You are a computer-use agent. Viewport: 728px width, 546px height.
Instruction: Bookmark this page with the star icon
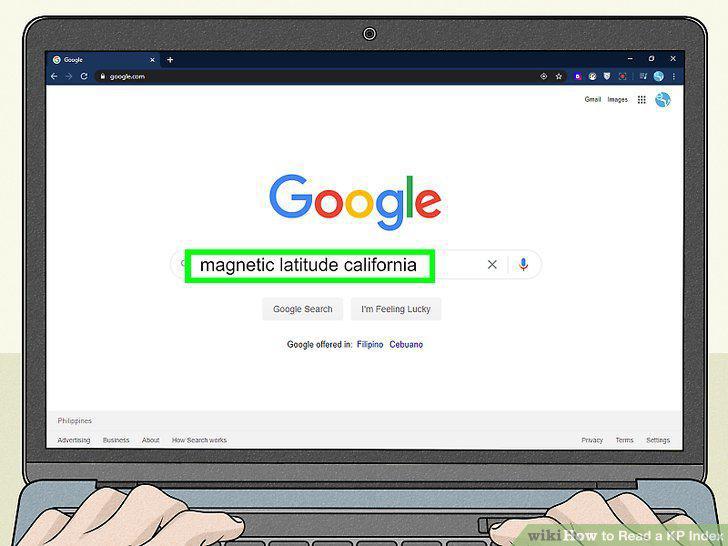click(x=559, y=76)
